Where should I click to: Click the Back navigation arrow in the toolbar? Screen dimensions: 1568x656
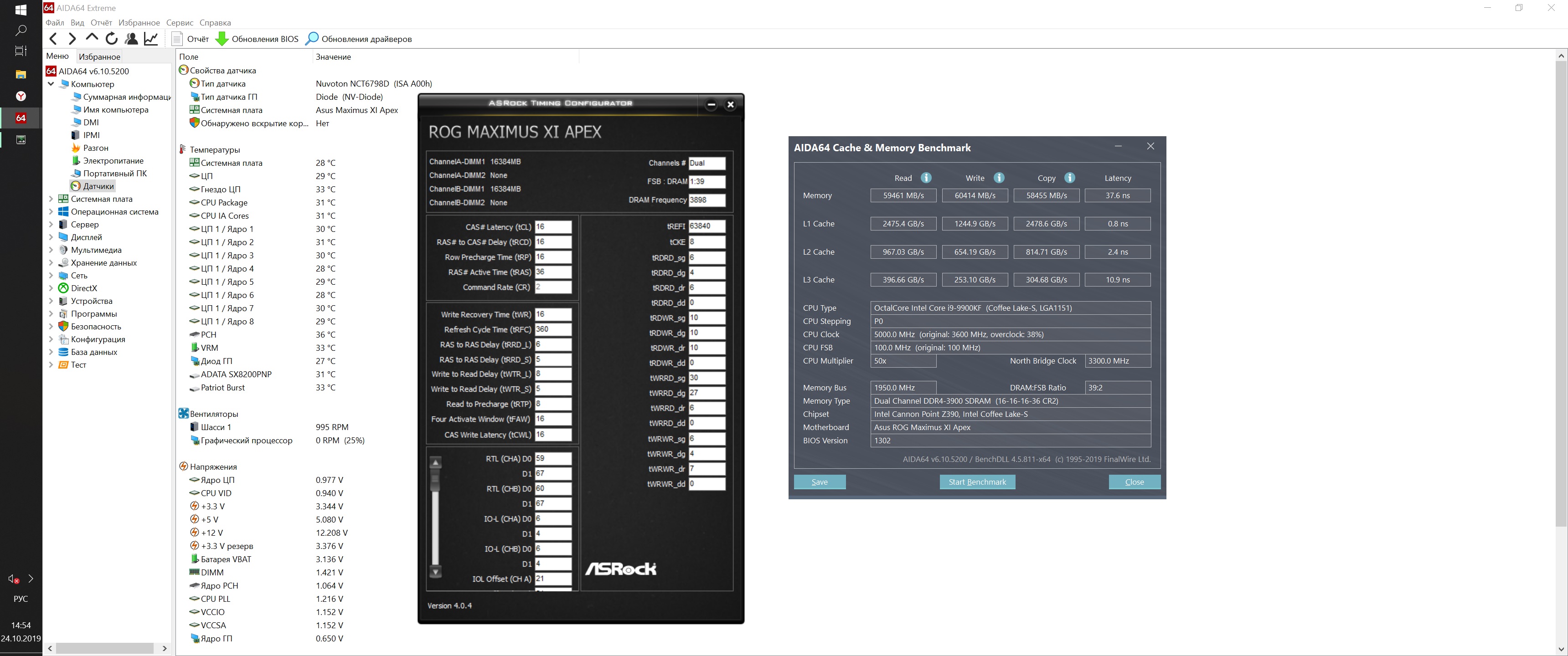point(54,39)
